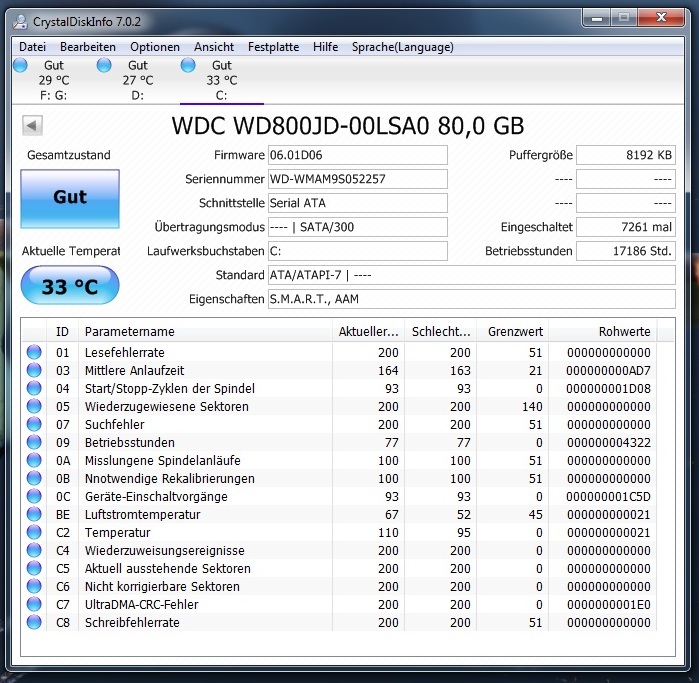
Task: Click the Firmware field 06.01D06
Action: (358, 155)
